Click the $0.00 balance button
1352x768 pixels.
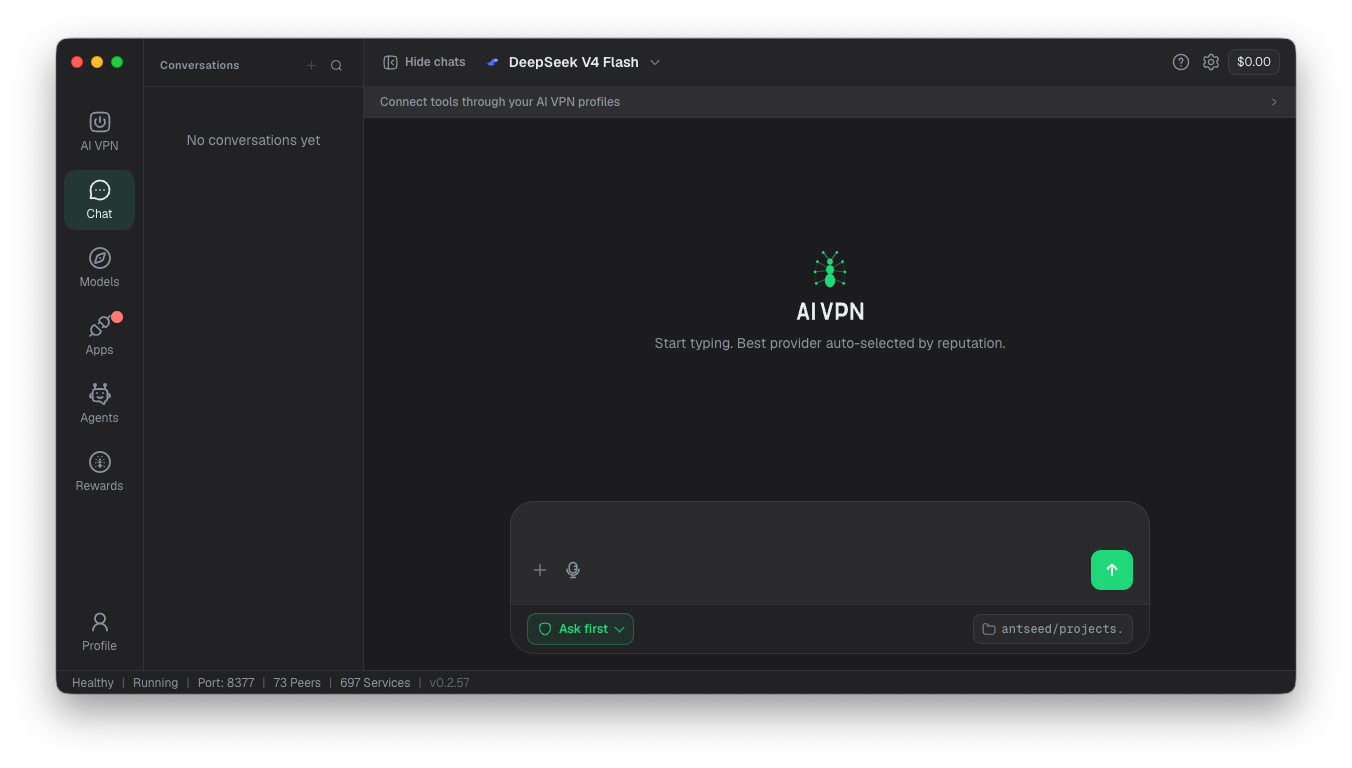pos(1254,62)
